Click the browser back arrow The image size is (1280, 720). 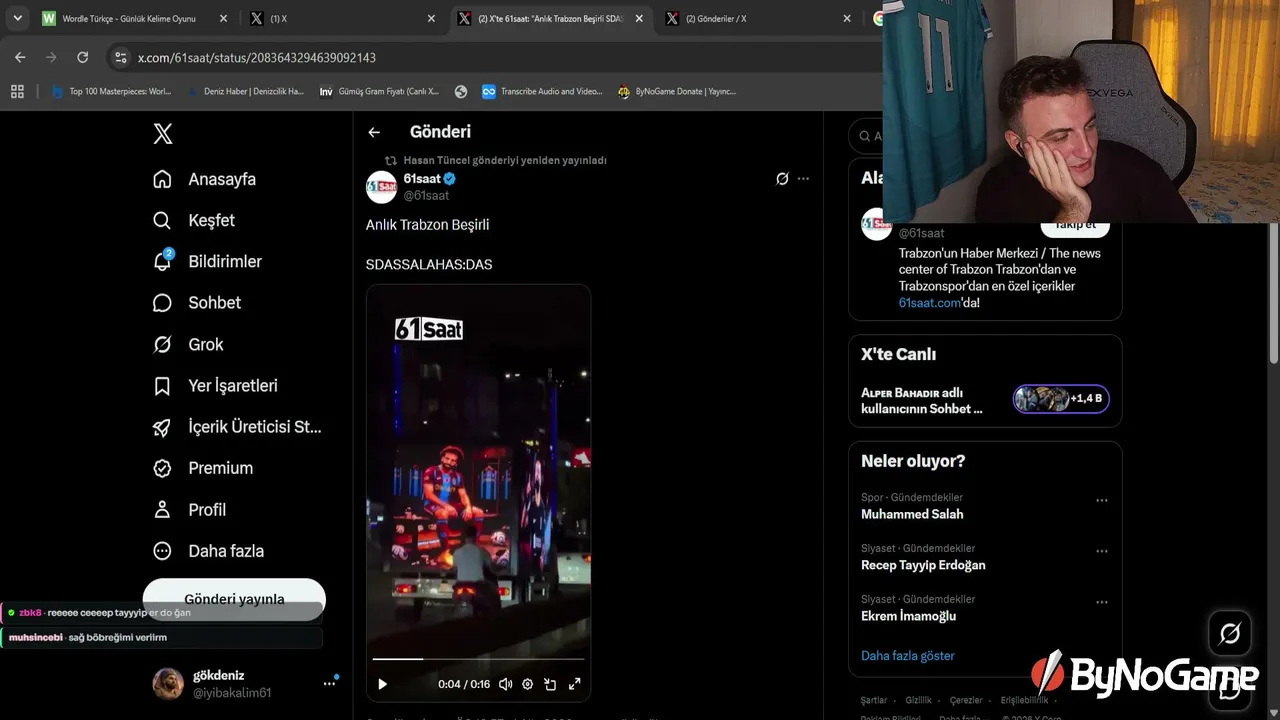tap(20, 57)
